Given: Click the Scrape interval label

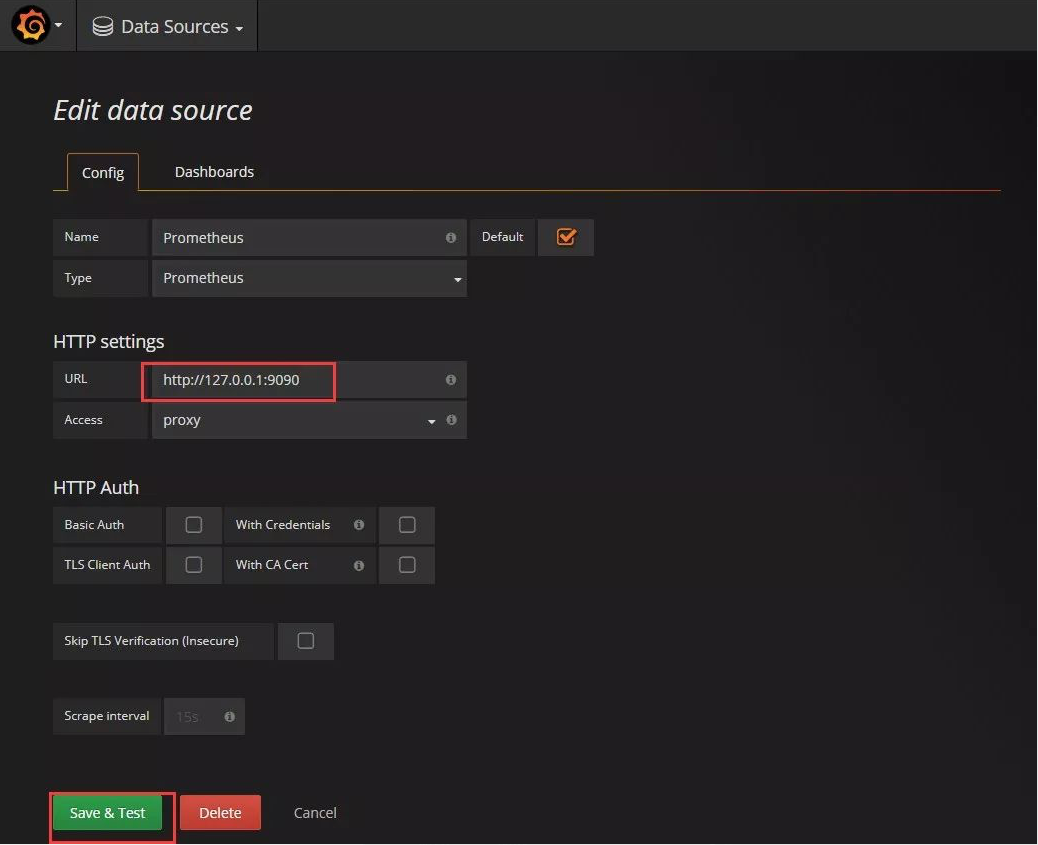Looking at the screenshot, I should 107,716.
